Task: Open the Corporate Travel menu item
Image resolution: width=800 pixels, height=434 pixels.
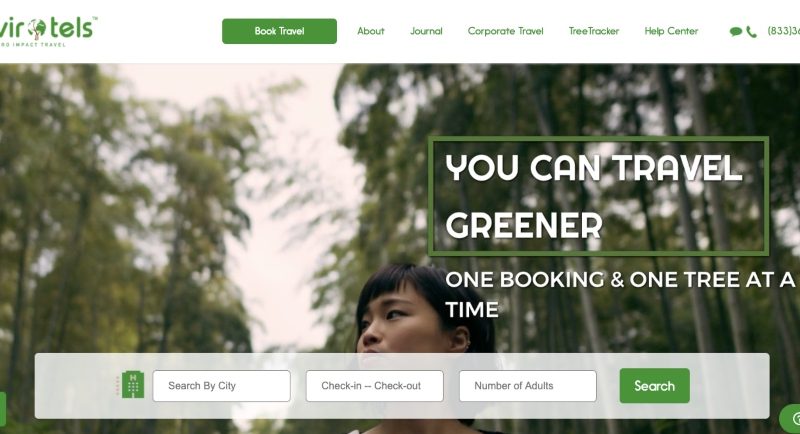Action: coord(506,31)
